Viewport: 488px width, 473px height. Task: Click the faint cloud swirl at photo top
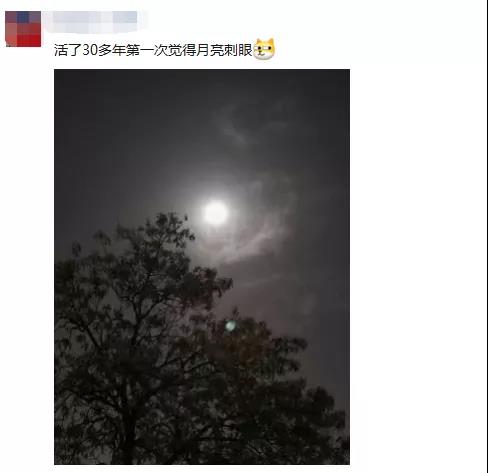(x=243, y=125)
